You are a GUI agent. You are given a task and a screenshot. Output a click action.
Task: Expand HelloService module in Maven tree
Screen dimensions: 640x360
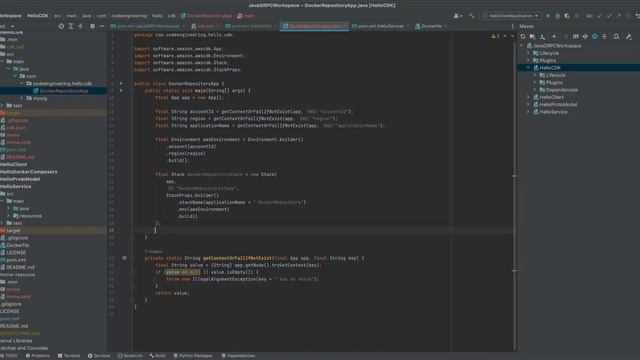[x=528, y=112]
